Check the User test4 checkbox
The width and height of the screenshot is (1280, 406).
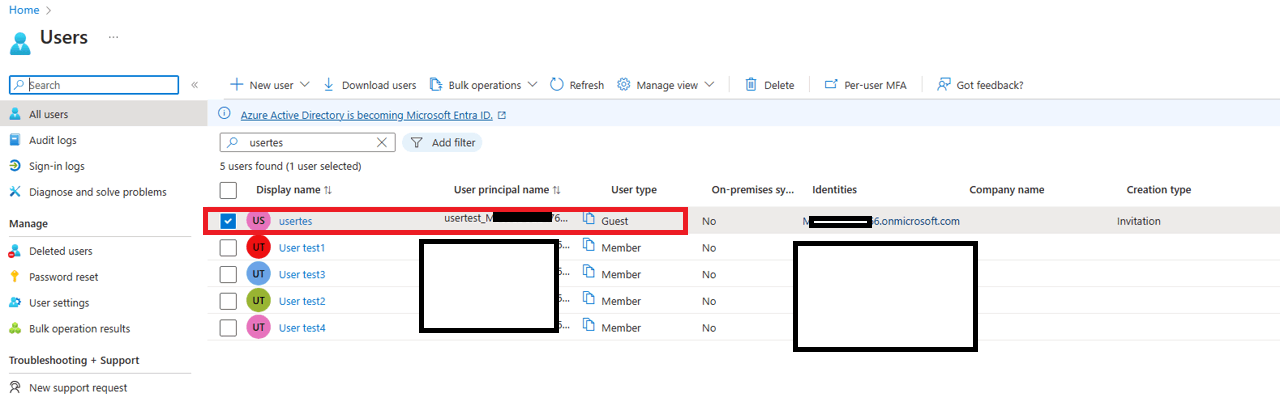click(x=228, y=328)
